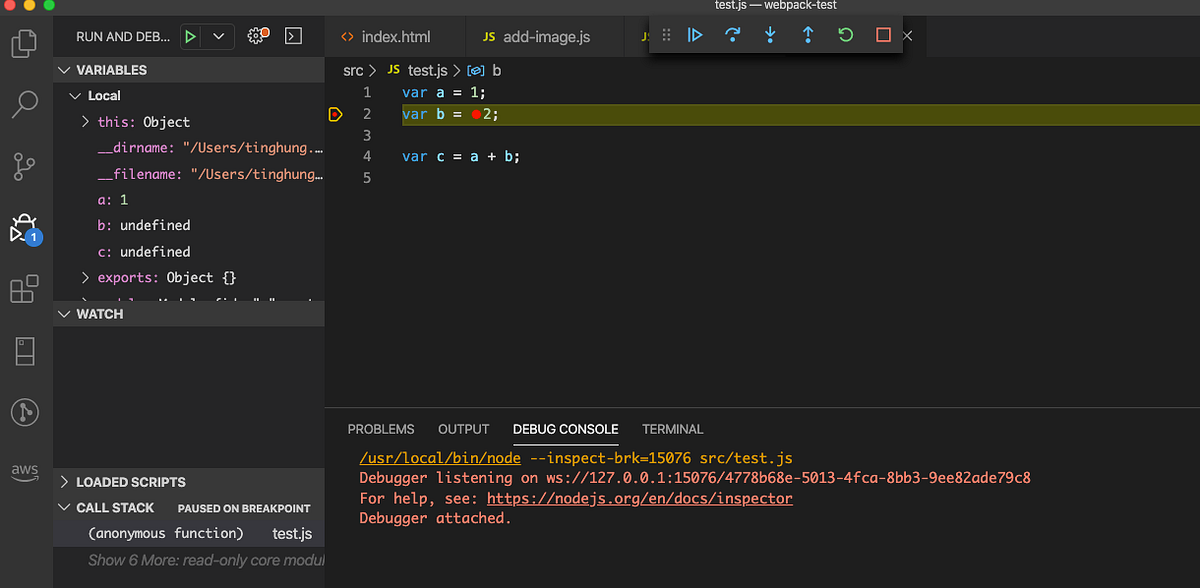The image size is (1200, 588).
Task: Open the Extensions view
Action: click(x=25, y=289)
